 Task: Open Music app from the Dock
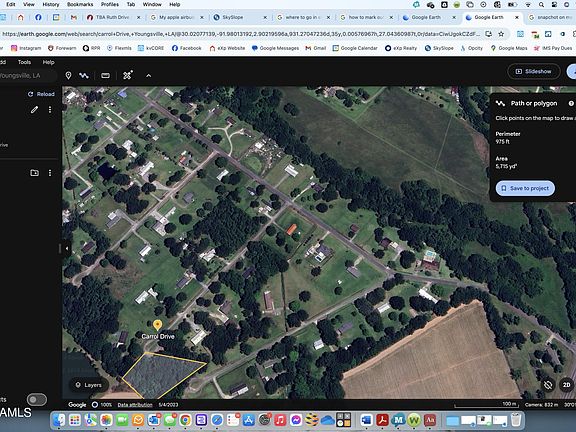coord(280,420)
